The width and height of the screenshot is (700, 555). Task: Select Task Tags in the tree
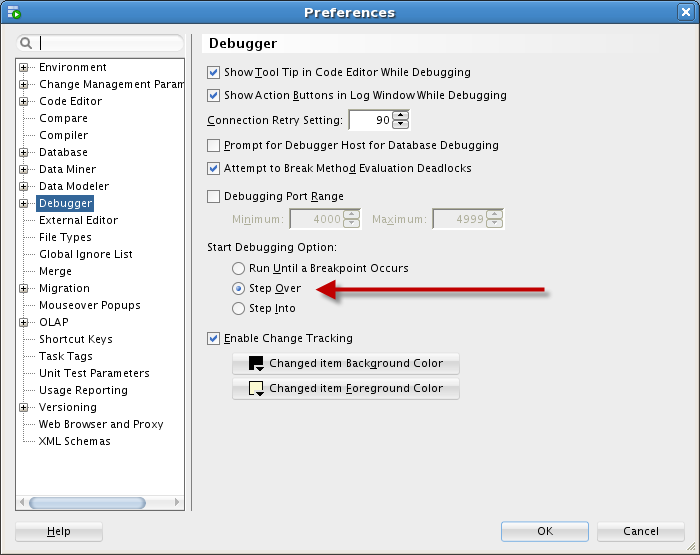66,356
